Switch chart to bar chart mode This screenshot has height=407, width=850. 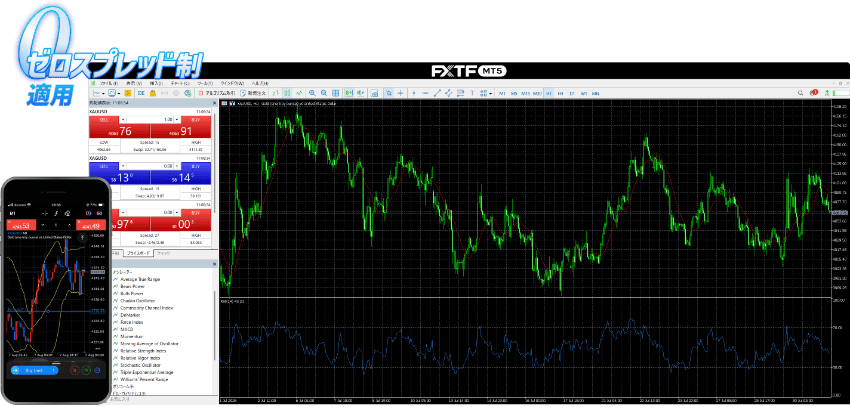tap(276, 93)
